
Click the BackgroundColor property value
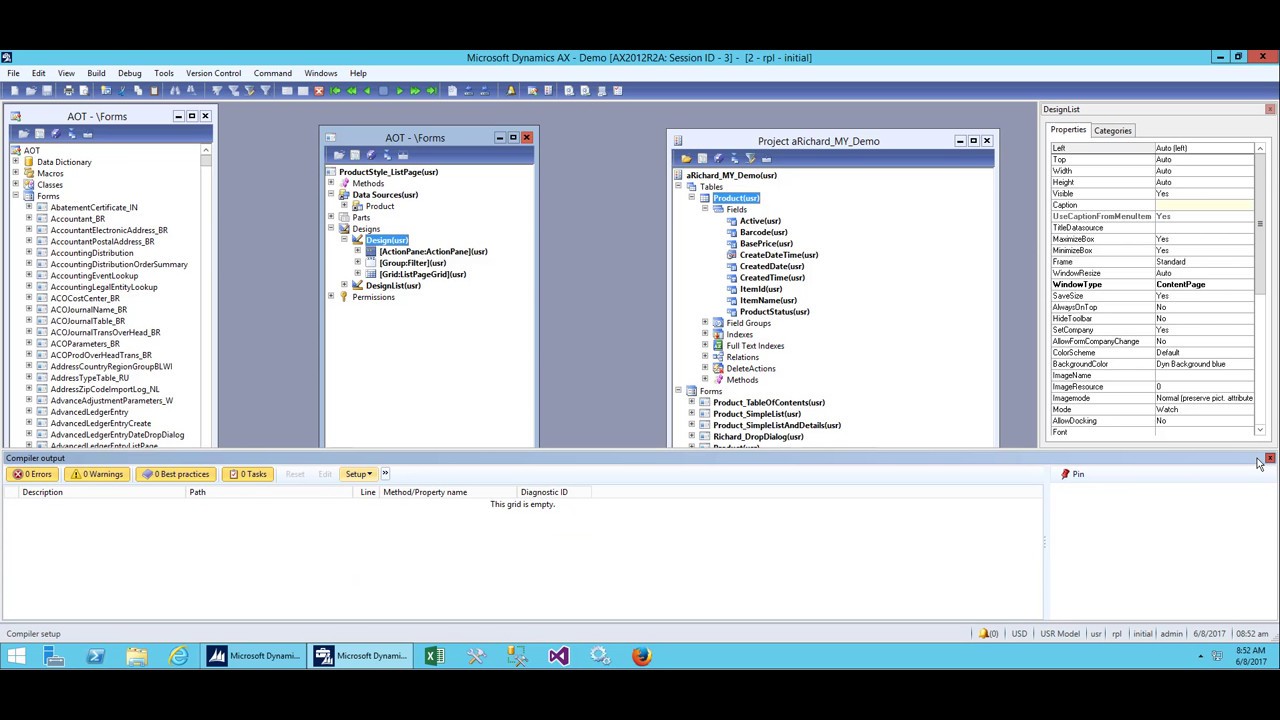1204,364
